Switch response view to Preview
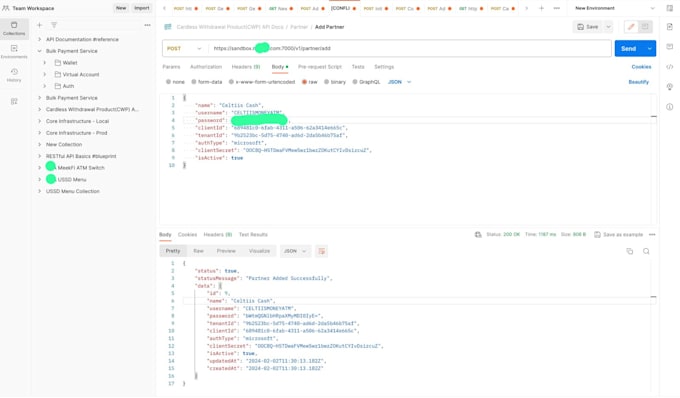This screenshot has width=680, height=398. [x=226, y=251]
